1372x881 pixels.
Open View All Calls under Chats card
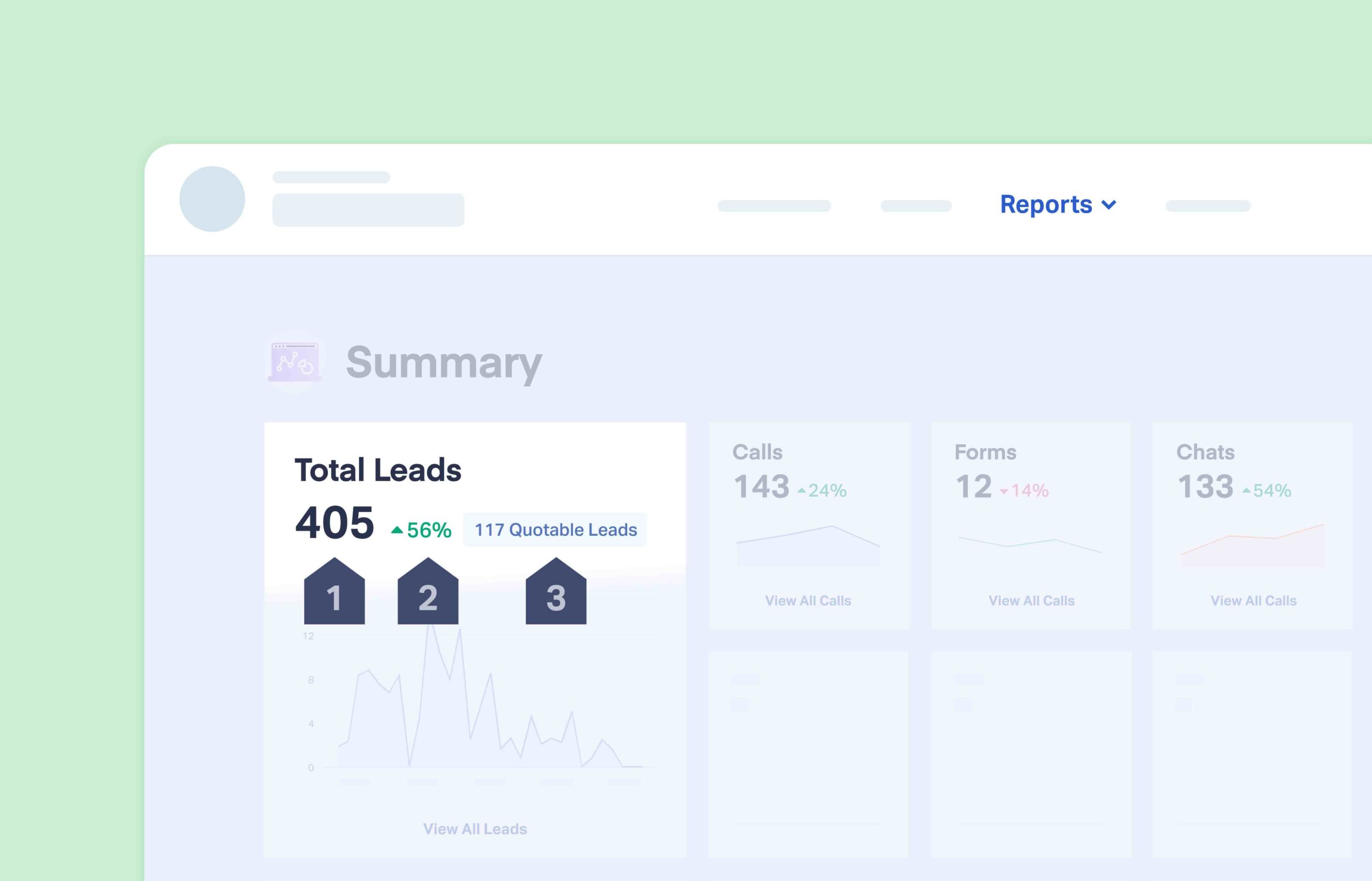pos(1254,601)
